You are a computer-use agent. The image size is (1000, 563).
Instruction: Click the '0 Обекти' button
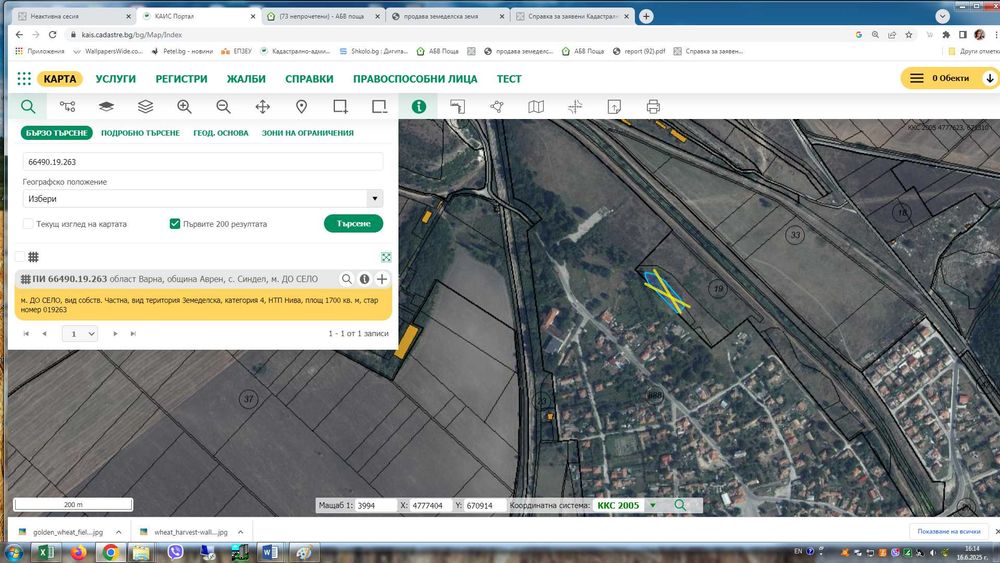click(x=950, y=79)
